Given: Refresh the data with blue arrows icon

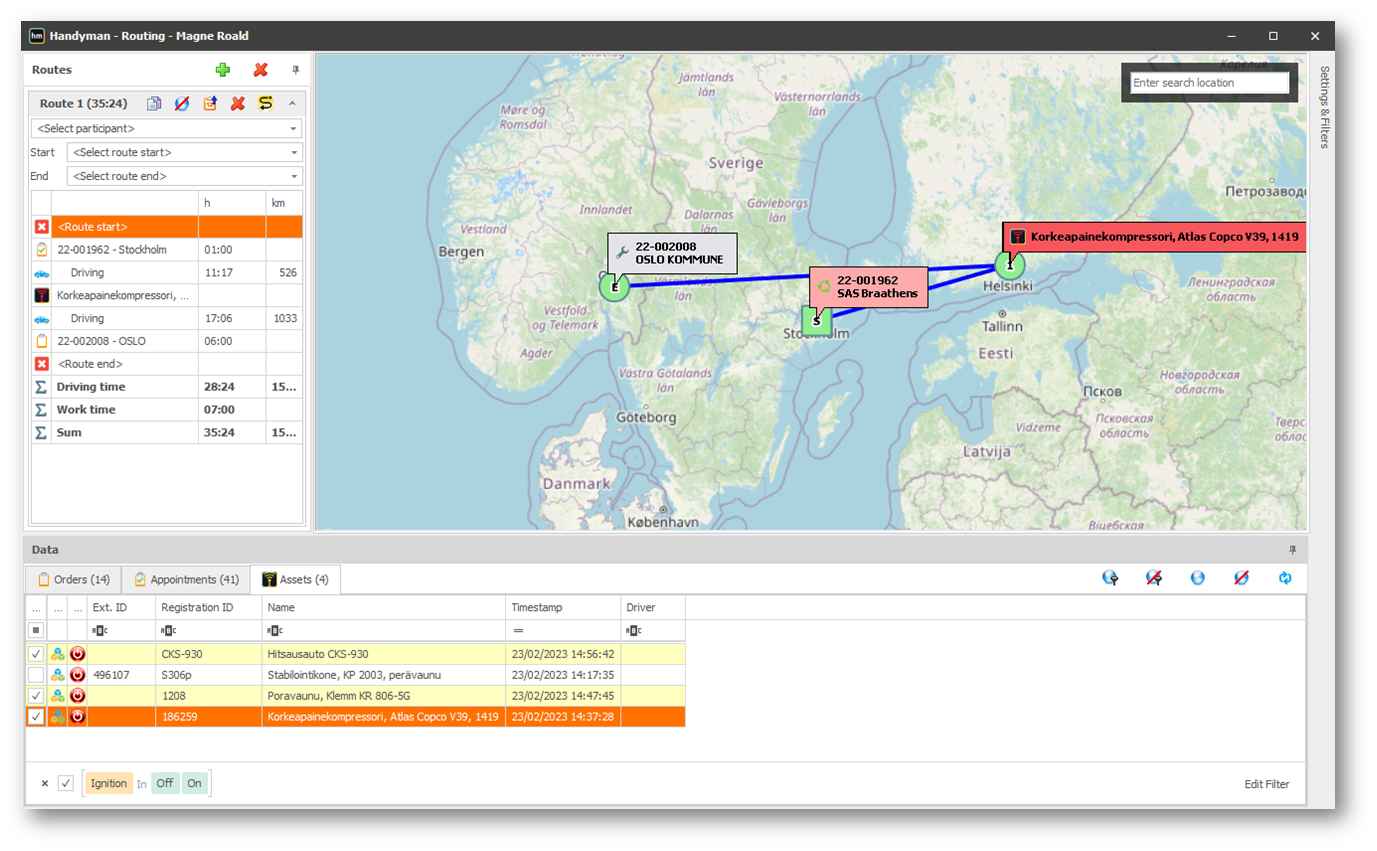Looking at the screenshot, I should click(1285, 578).
